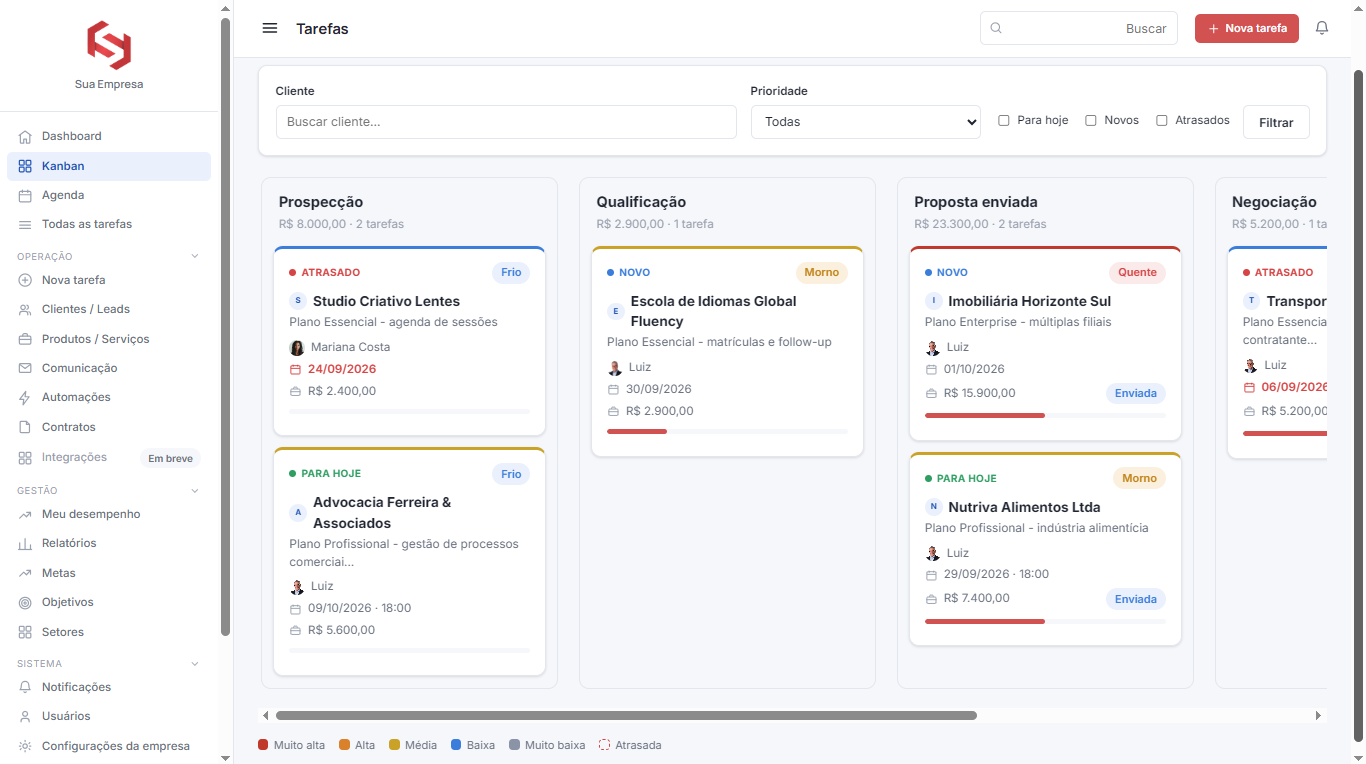Click the Sua Empresa logo
The height and width of the screenshot is (764, 1366).
click(109, 45)
